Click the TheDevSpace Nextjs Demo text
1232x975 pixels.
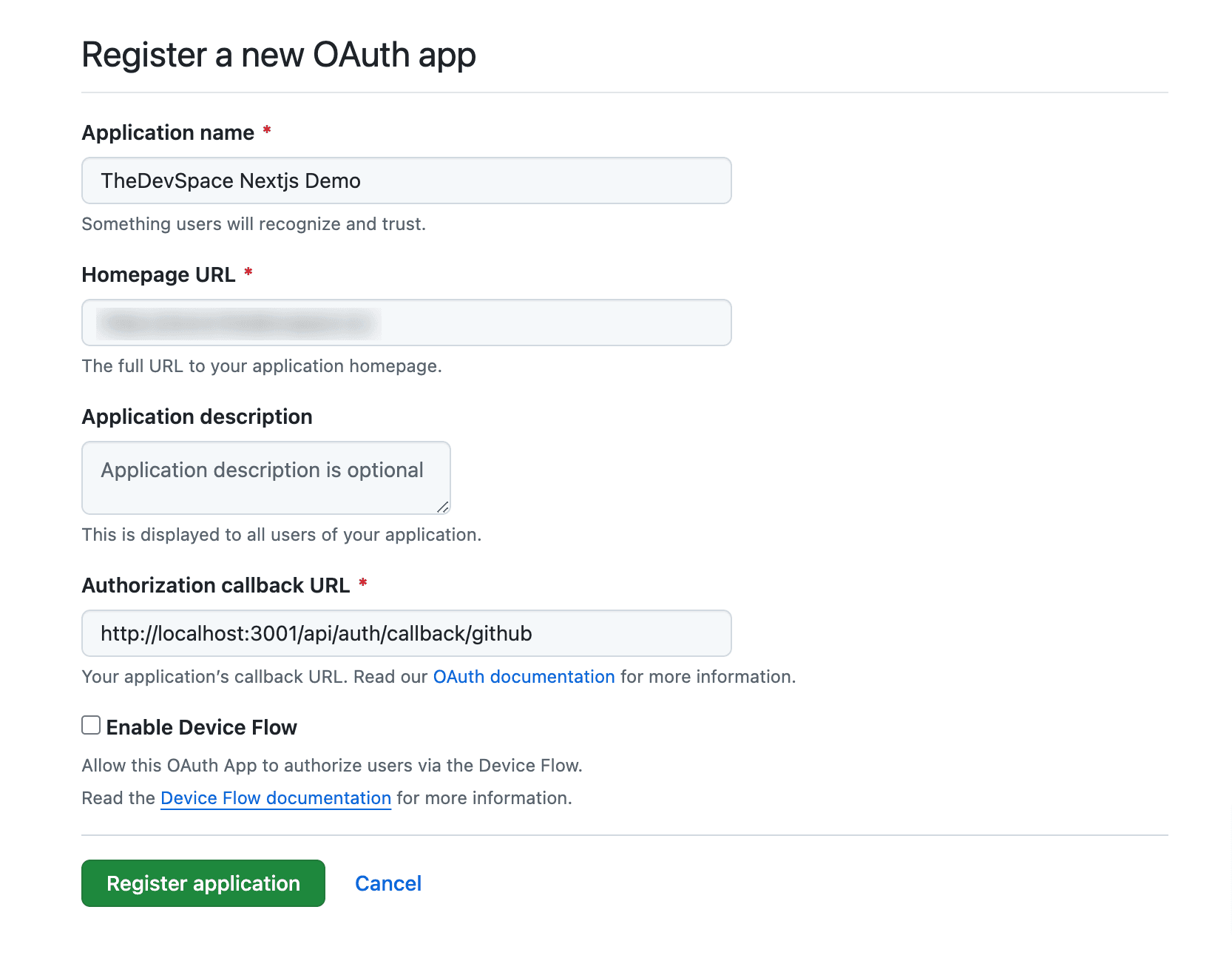point(230,181)
